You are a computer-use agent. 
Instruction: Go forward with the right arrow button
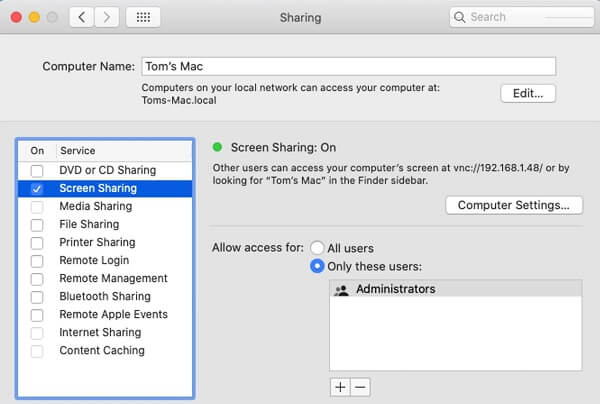point(107,17)
